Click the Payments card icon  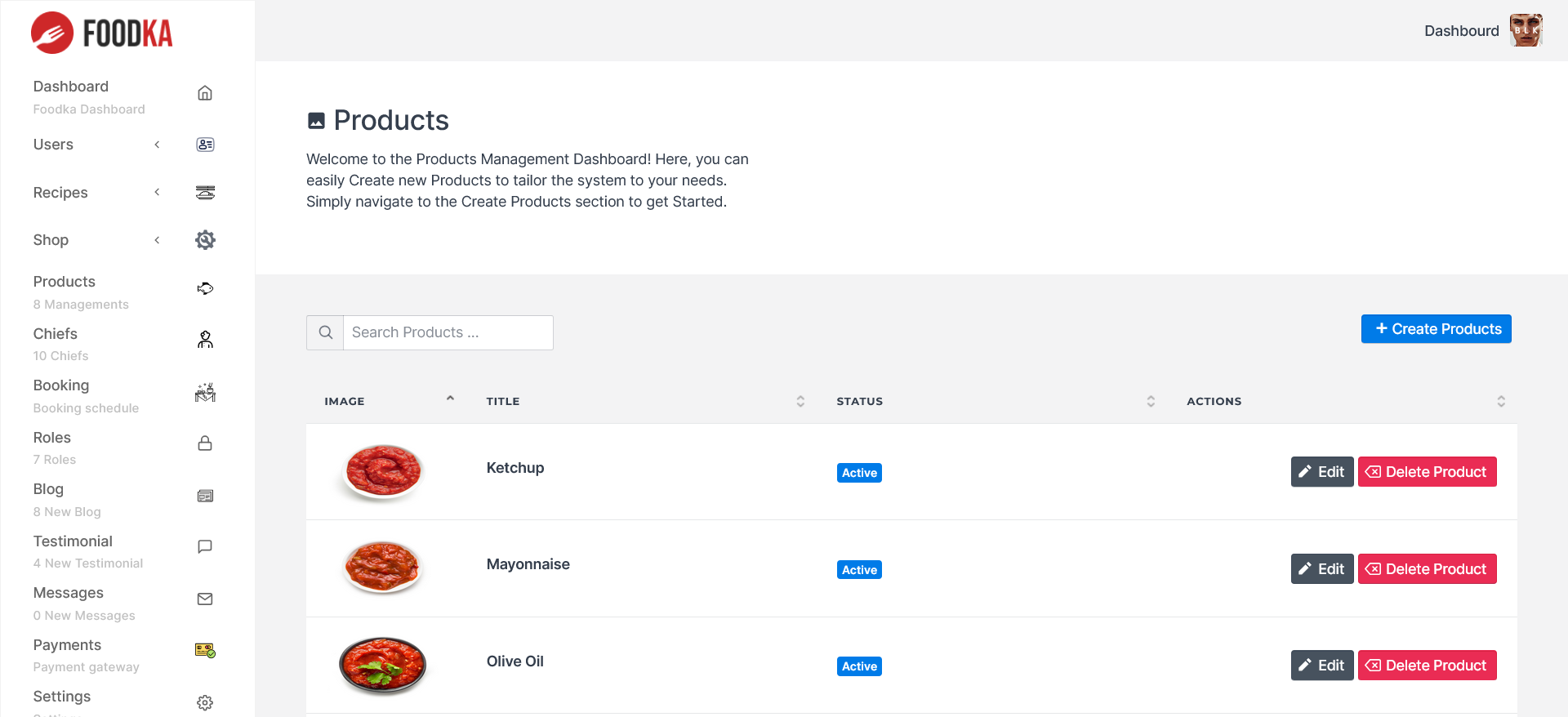click(205, 651)
